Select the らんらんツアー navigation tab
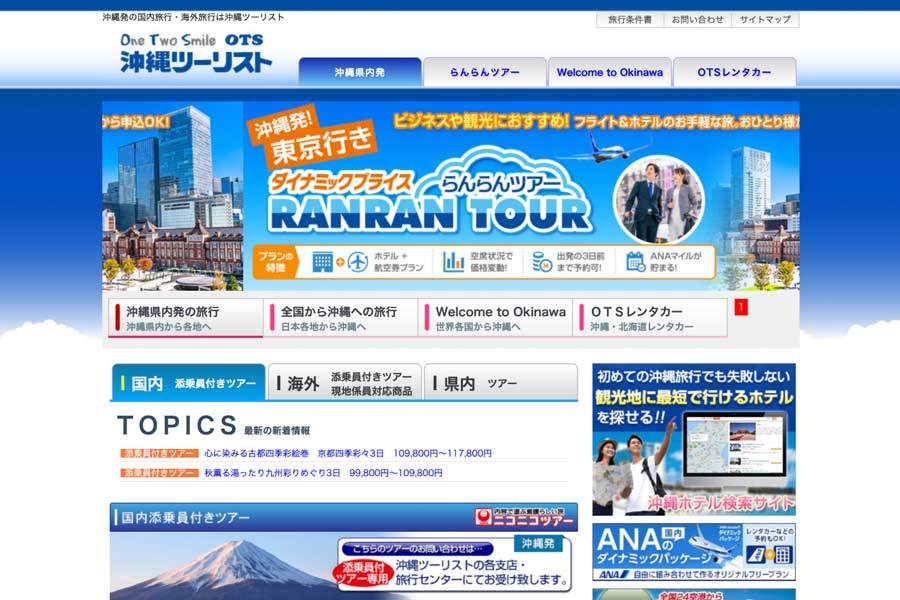 coord(484,72)
